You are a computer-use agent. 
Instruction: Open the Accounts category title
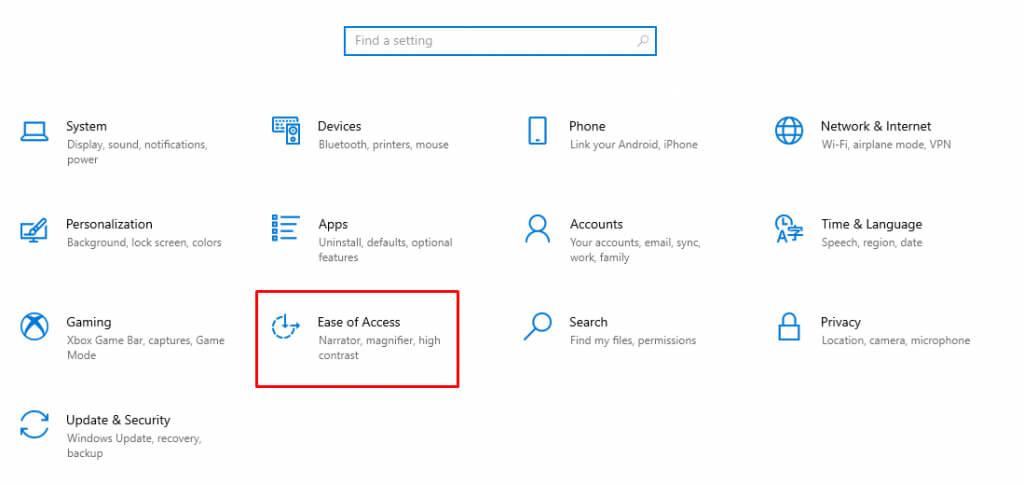click(x=596, y=224)
